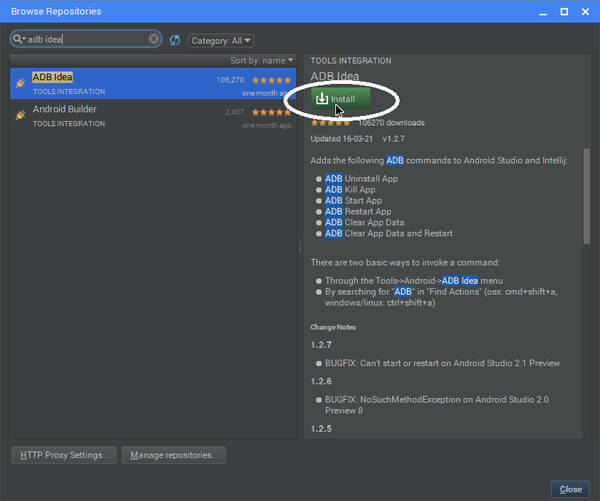Reload the plugin list with refresh icon
Screen dimensions: 600x501
(175, 40)
